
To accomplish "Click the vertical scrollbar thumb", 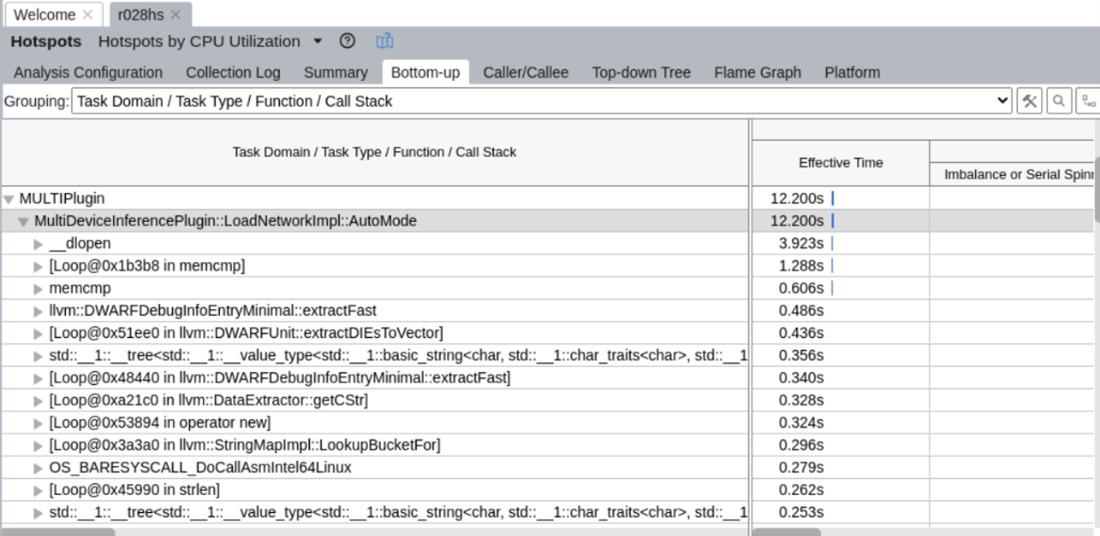I will [1096, 188].
